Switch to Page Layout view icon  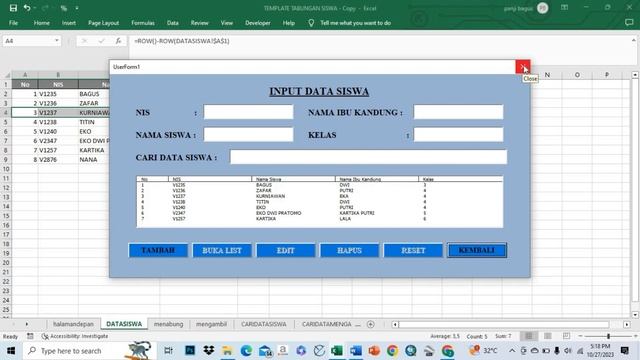point(547,336)
